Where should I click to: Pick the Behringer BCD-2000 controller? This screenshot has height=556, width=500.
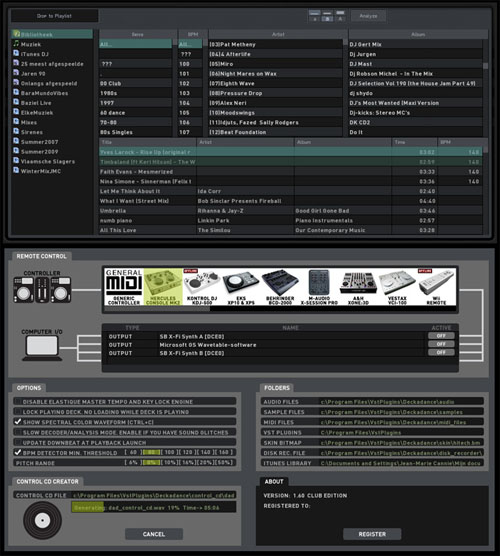(x=280, y=287)
